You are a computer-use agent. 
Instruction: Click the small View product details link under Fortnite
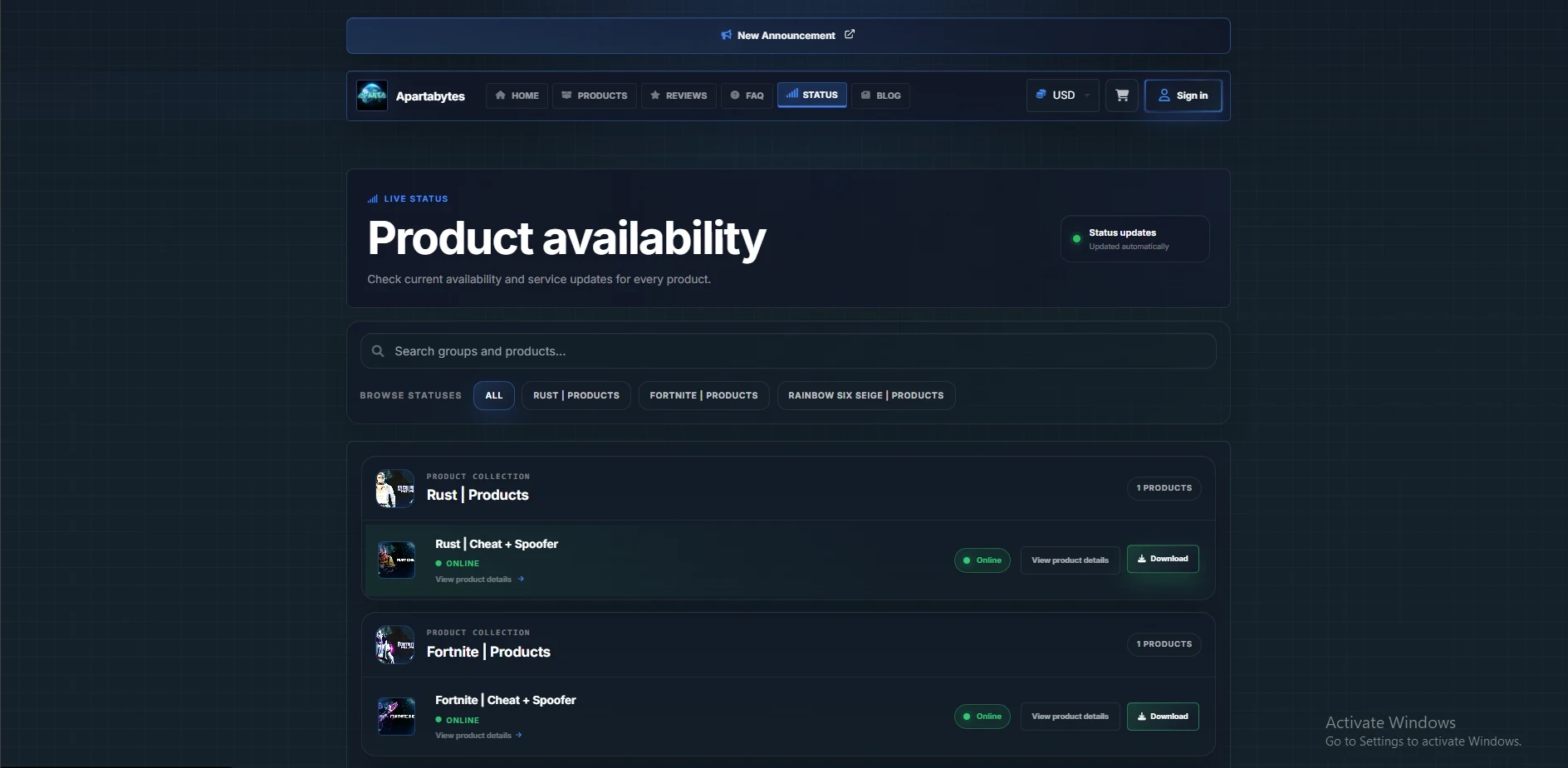click(479, 736)
